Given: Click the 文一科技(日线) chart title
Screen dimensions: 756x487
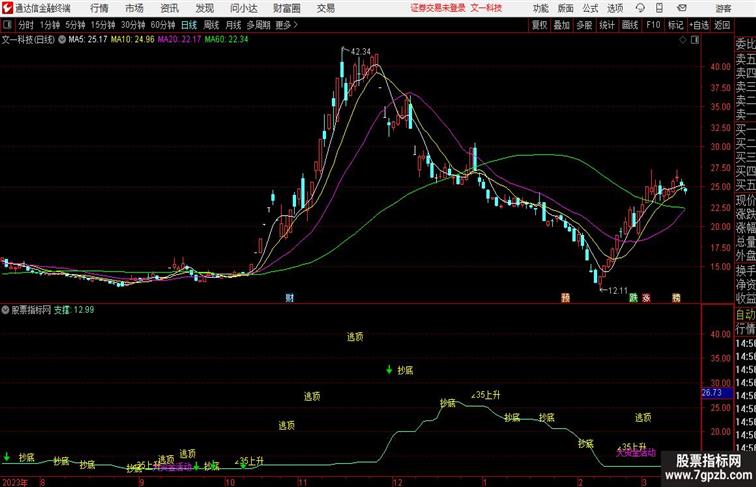Looking at the screenshot, I should (x=28, y=40).
